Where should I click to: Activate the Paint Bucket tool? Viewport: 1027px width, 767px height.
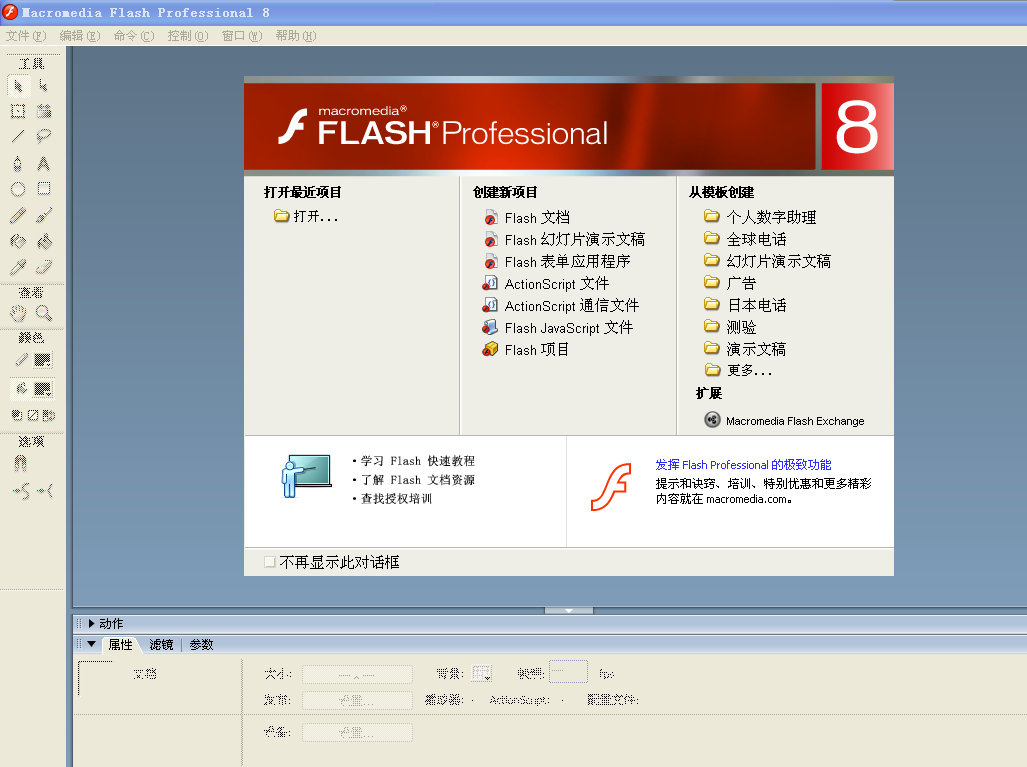44,241
